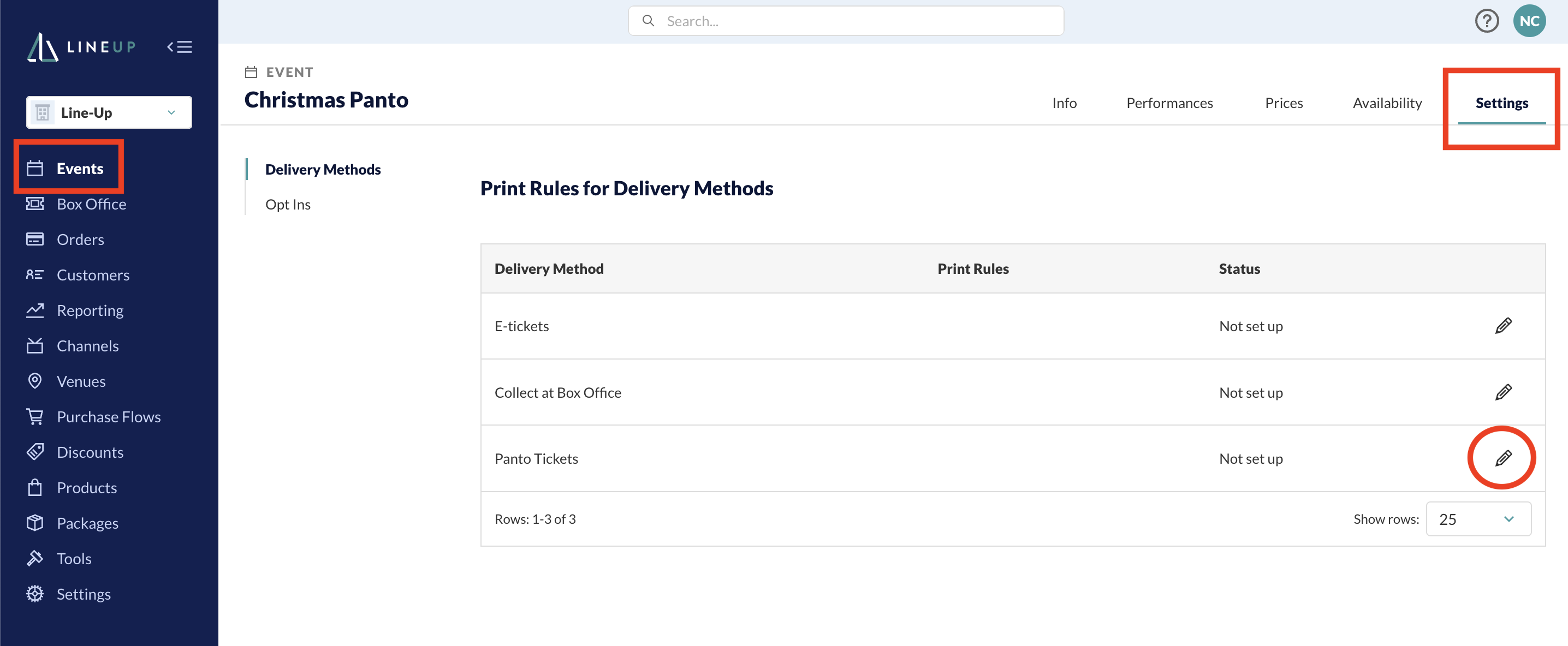This screenshot has height=646, width=1568.
Task: Click the Delivery Method column header
Action: click(x=549, y=269)
